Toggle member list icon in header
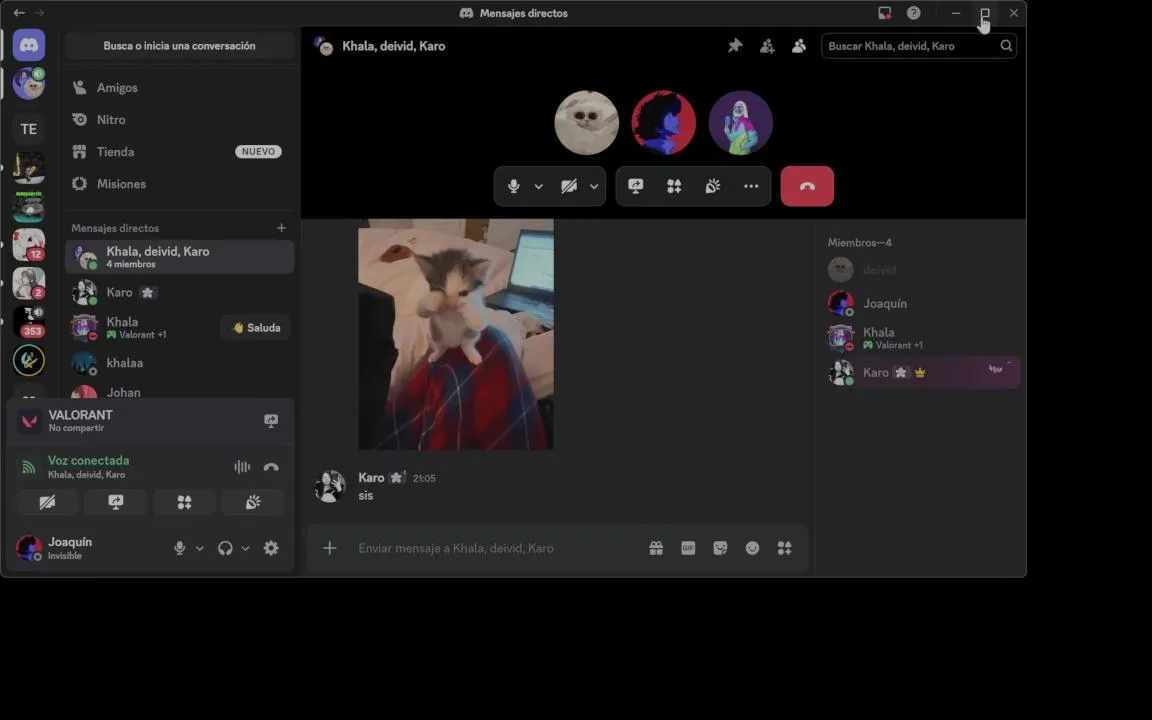This screenshot has height=720, width=1152. [799, 46]
